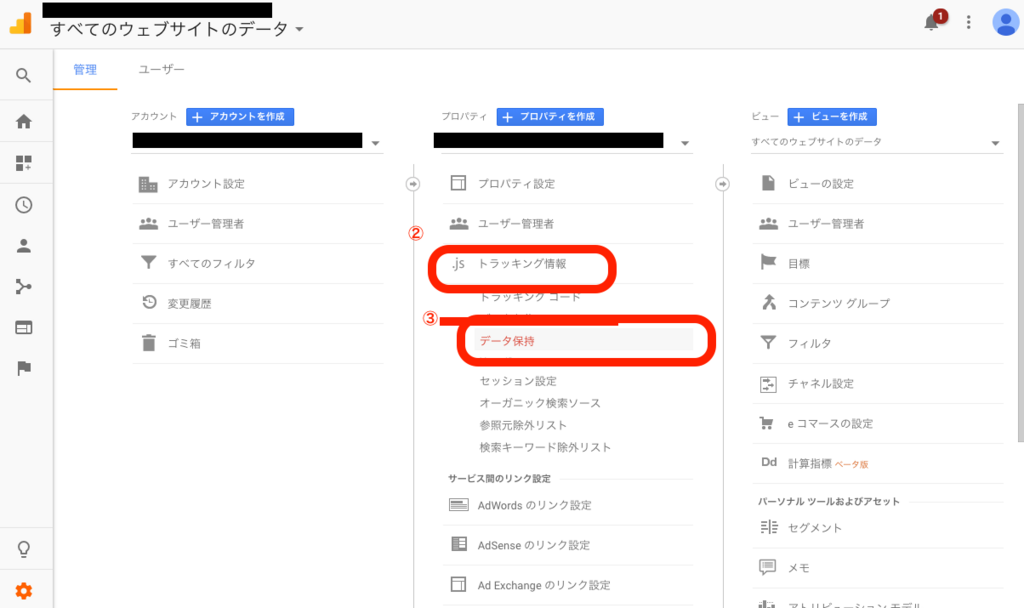Open the three-dot more options menu
Screen dimensions: 1024x608
[968, 23]
